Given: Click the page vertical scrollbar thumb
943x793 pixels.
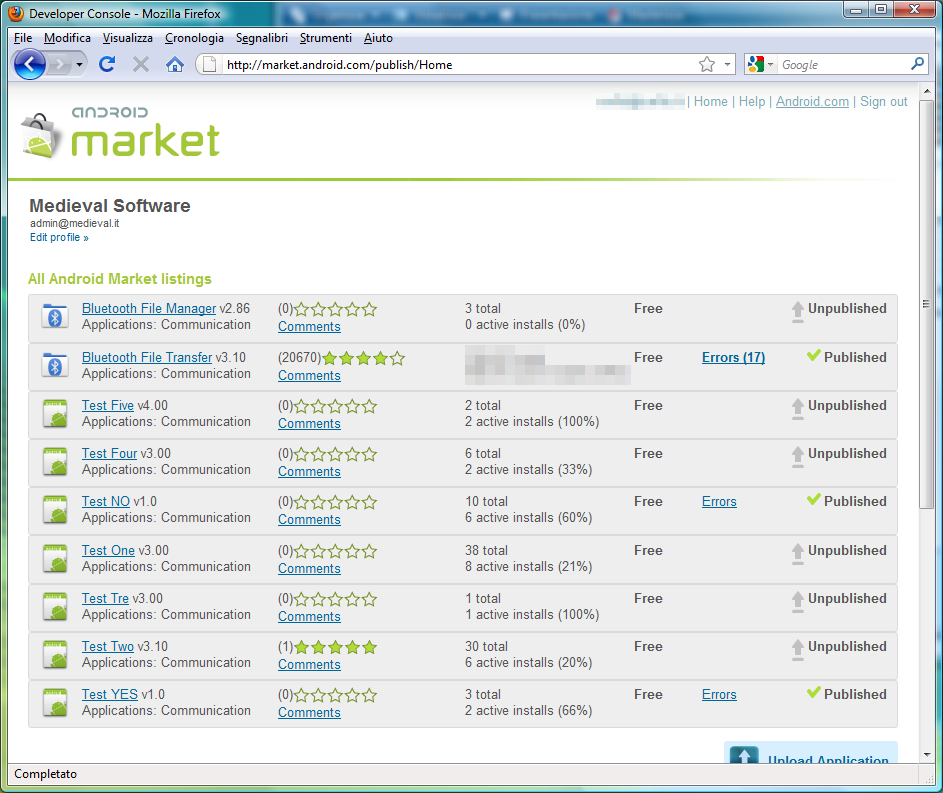Looking at the screenshot, I should pyautogui.click(x=926, y=304).
